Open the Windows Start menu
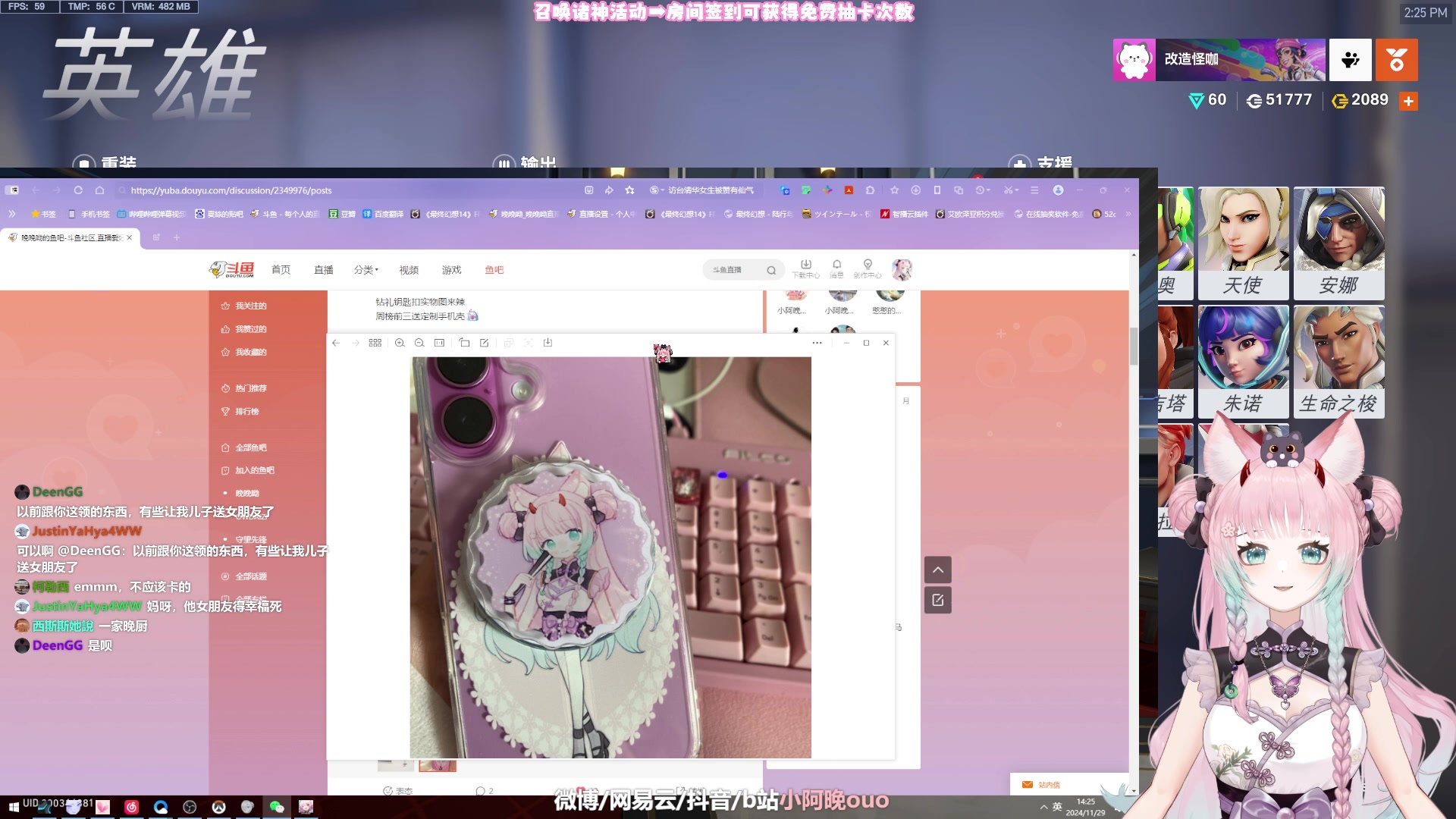Screen dimensions: 1456x819 click(13, 807)
